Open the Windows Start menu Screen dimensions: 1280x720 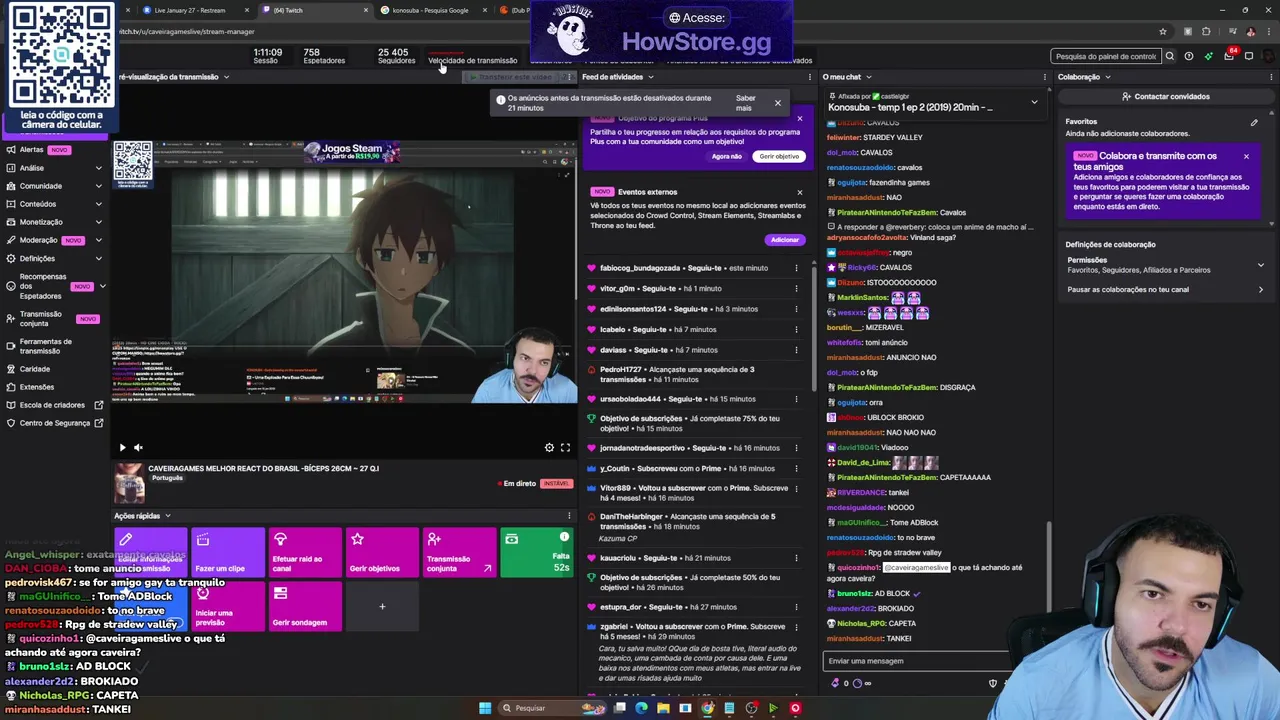[485, 708]
